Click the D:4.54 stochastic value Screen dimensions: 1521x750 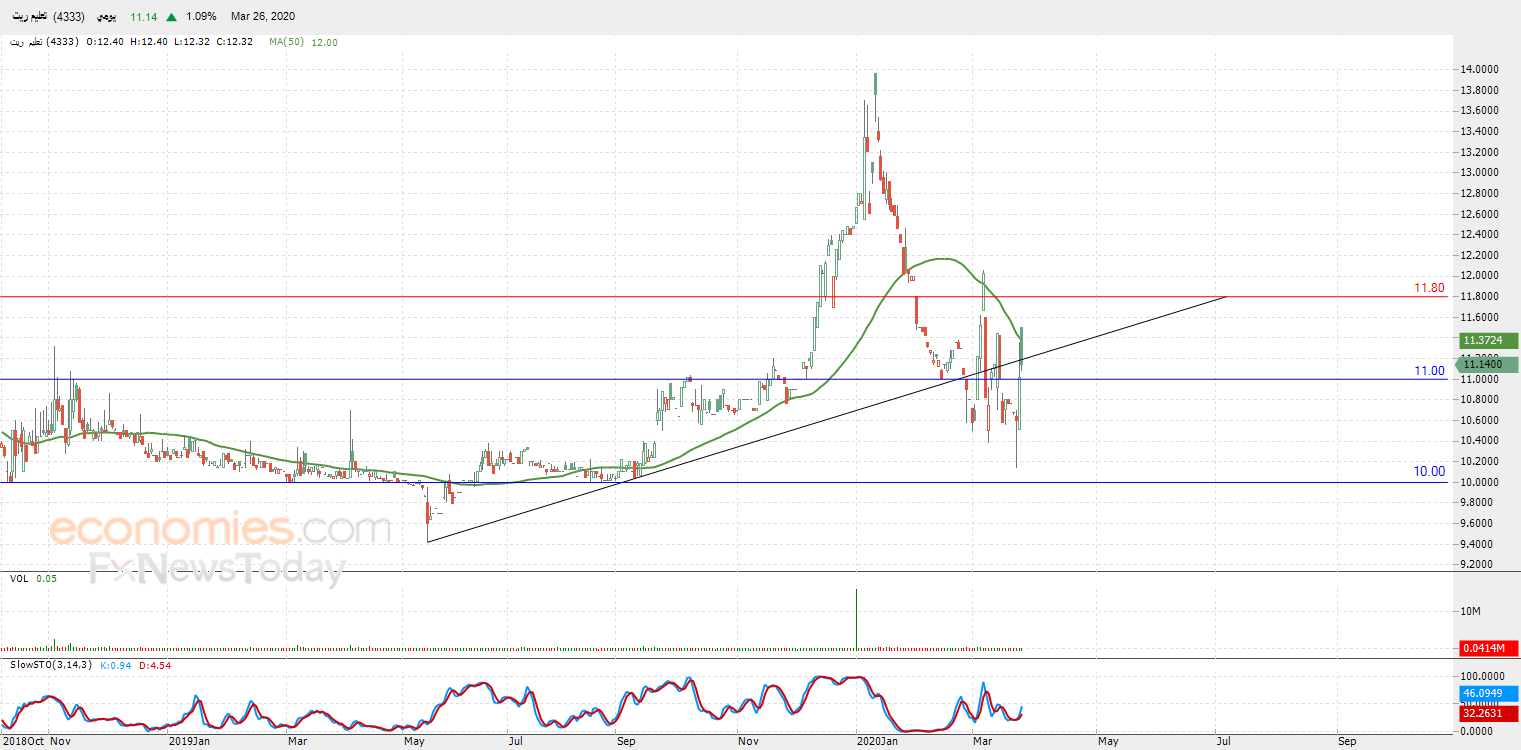tap(155, 664)
